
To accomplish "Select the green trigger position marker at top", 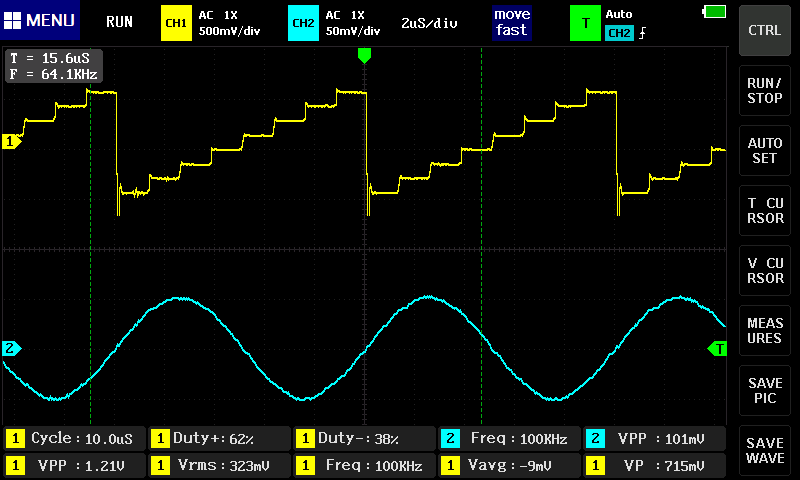I will 364,56.
